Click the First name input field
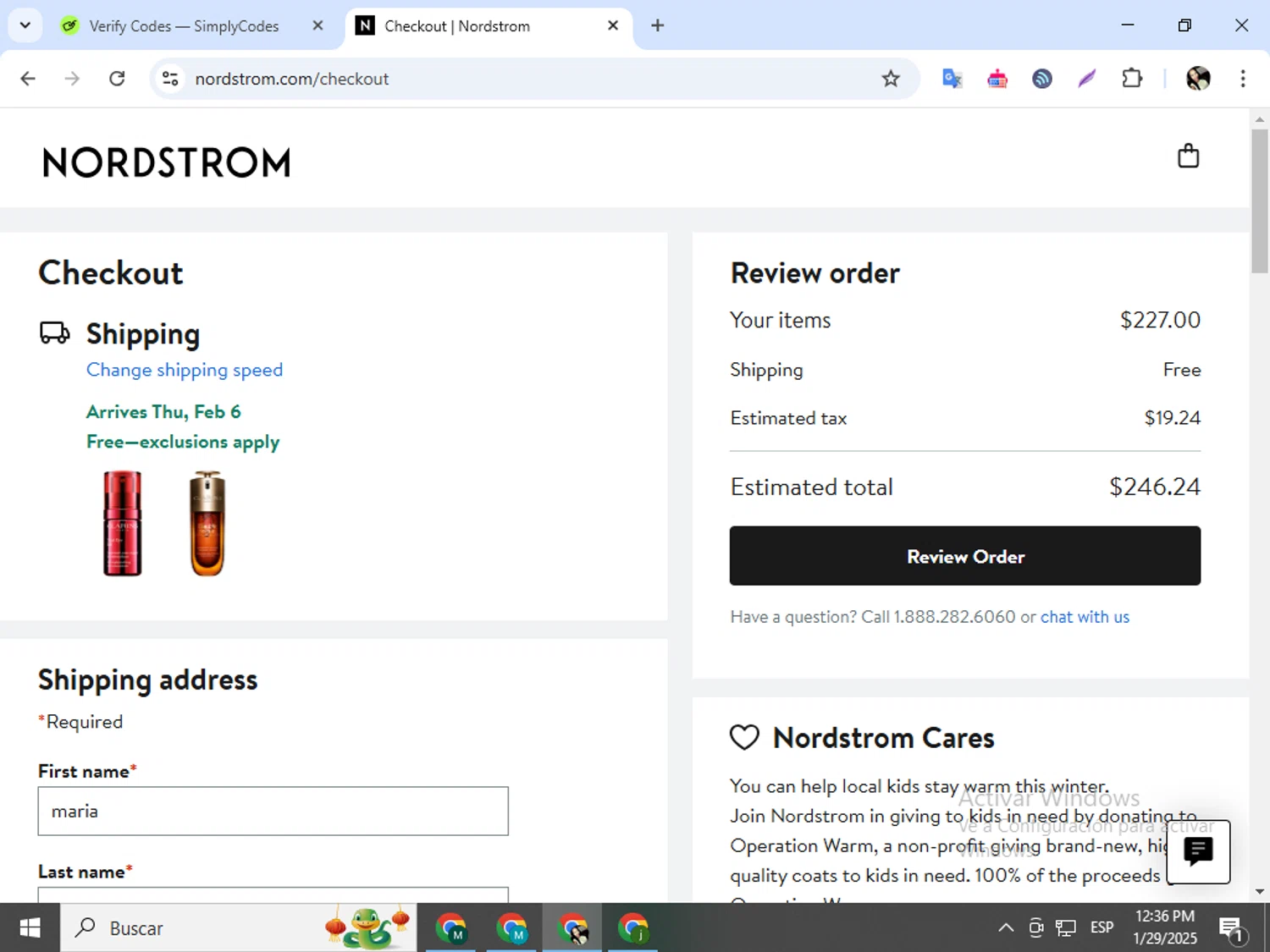The image size is (1270, 952). coord(273,811)
